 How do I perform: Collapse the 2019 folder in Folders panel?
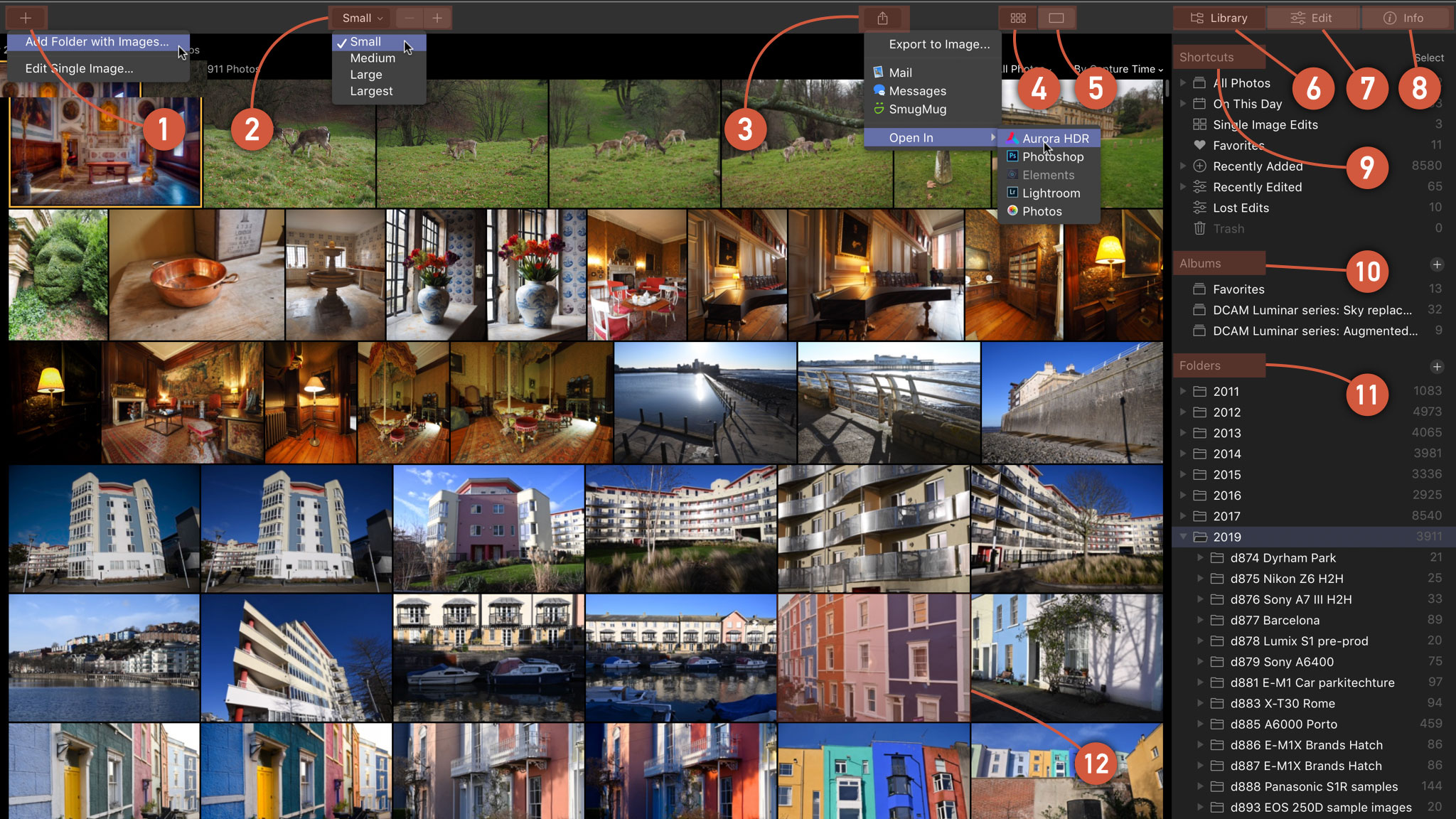click(1183, 537)
